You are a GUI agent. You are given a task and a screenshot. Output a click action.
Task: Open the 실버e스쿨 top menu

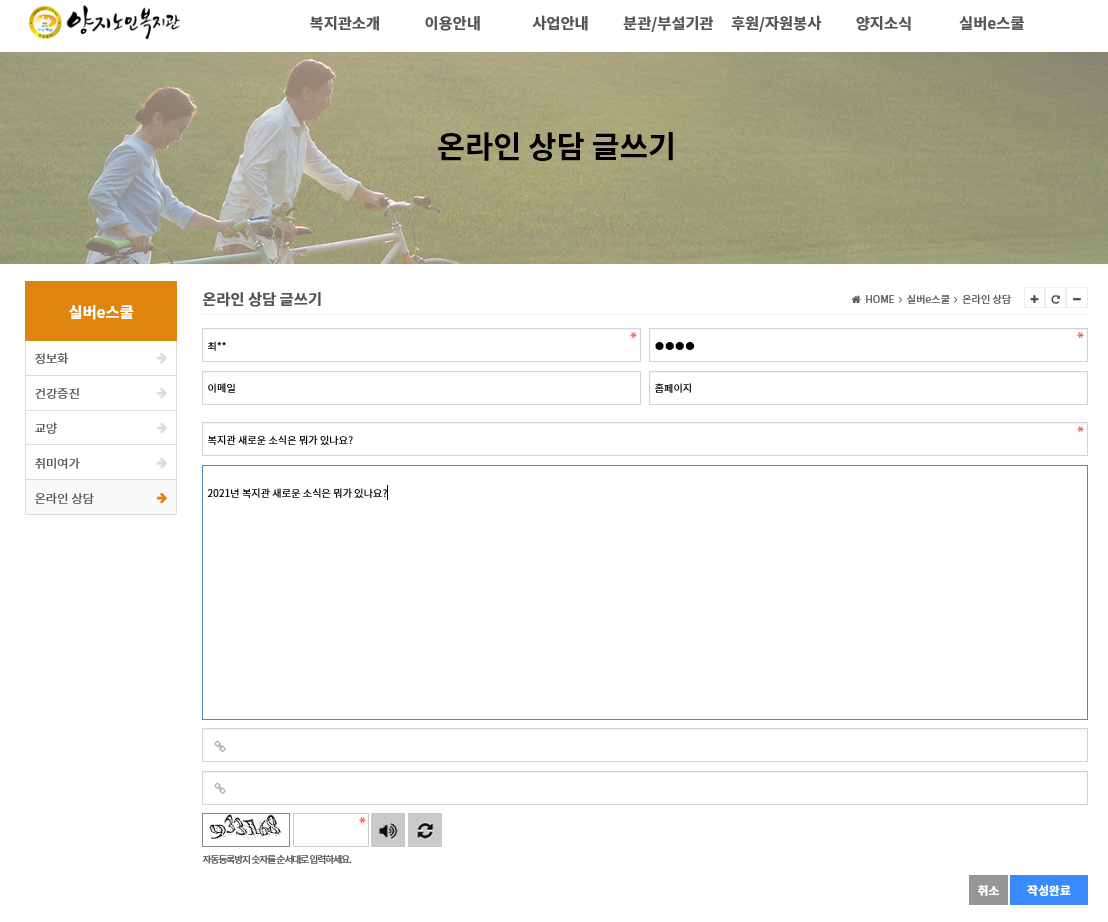[x=991, y=23]
